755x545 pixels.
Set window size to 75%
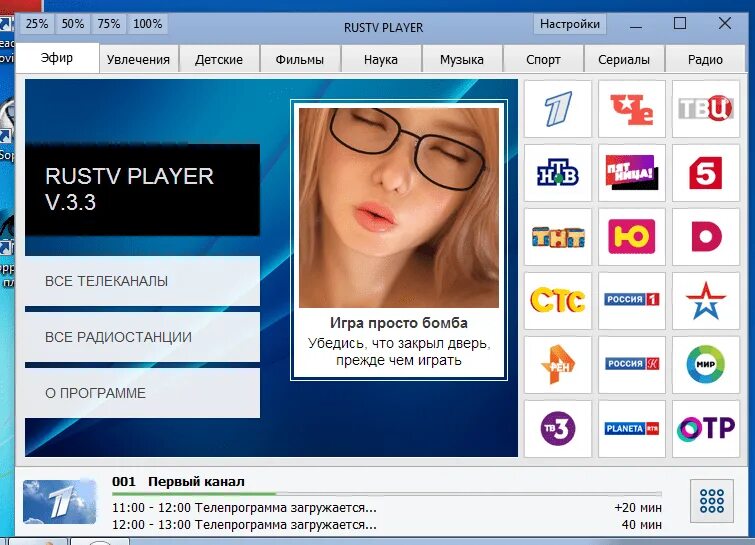(109, 24)
